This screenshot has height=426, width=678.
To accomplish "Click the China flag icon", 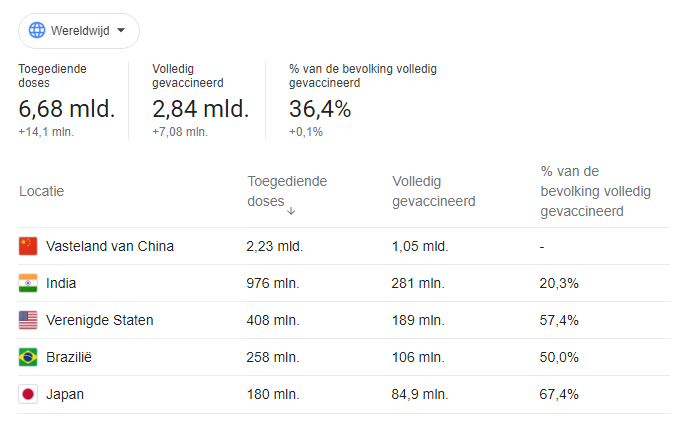I will (28, 246).
